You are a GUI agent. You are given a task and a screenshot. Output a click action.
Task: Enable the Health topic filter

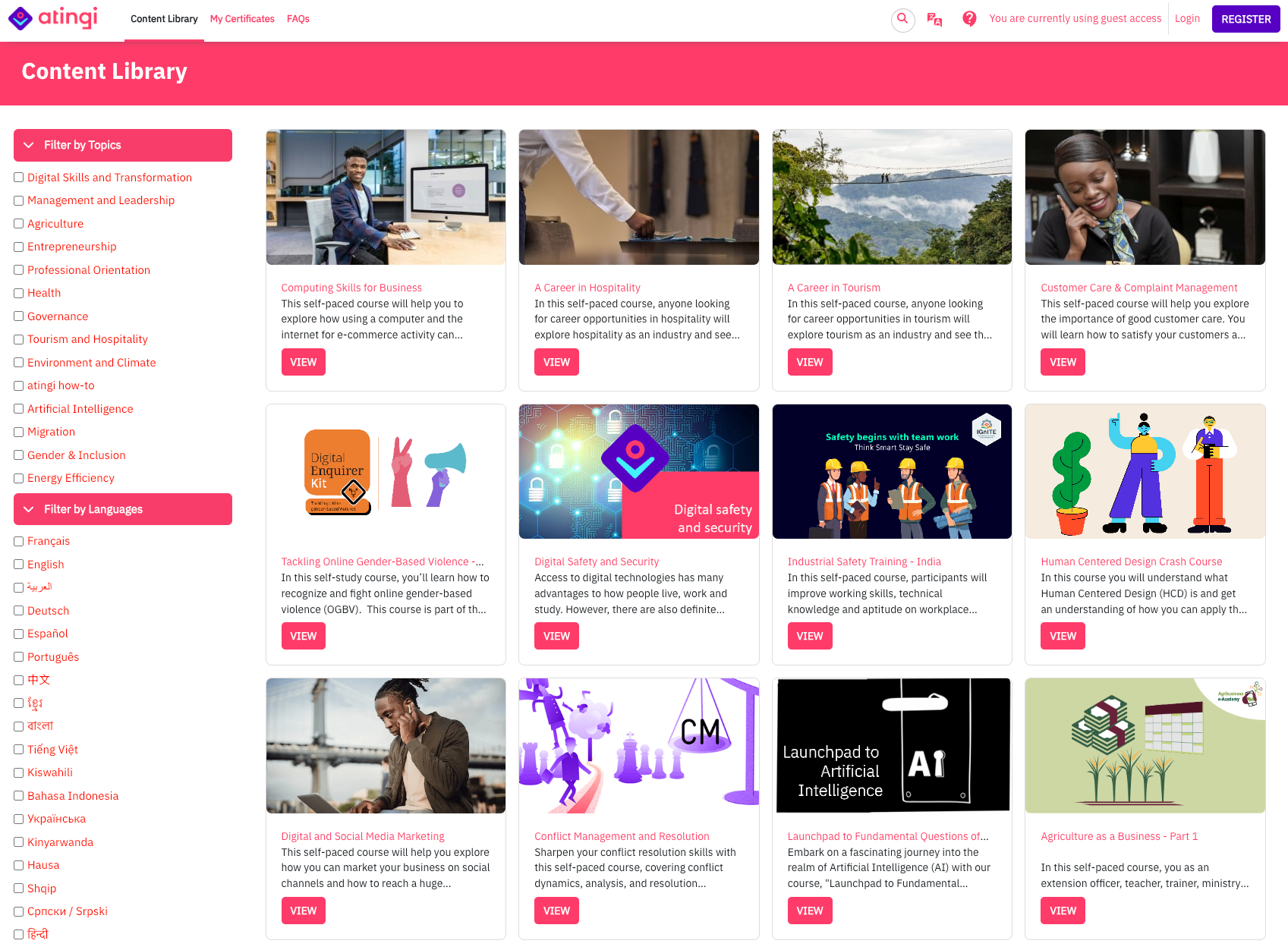point(19,293)
